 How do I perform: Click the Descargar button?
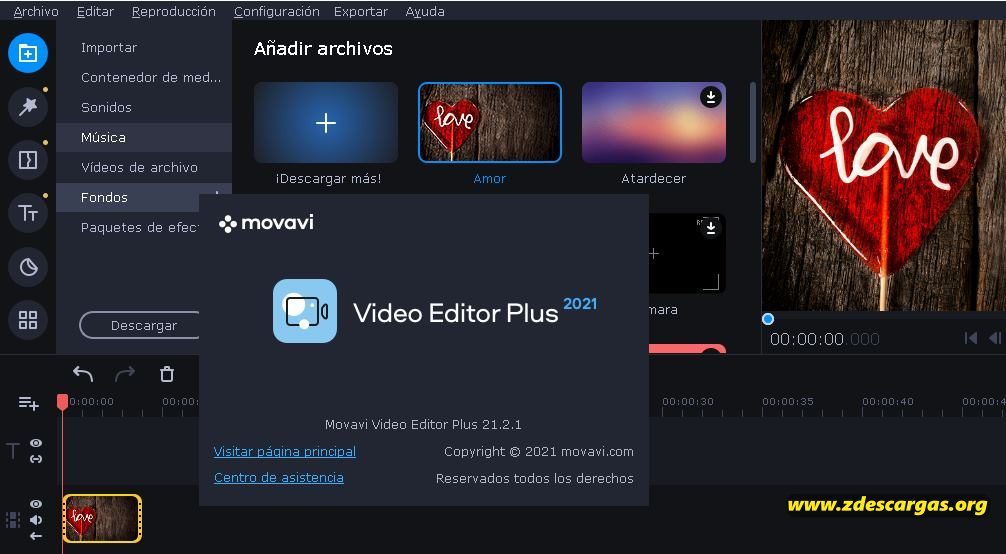(x=139, y=325)
